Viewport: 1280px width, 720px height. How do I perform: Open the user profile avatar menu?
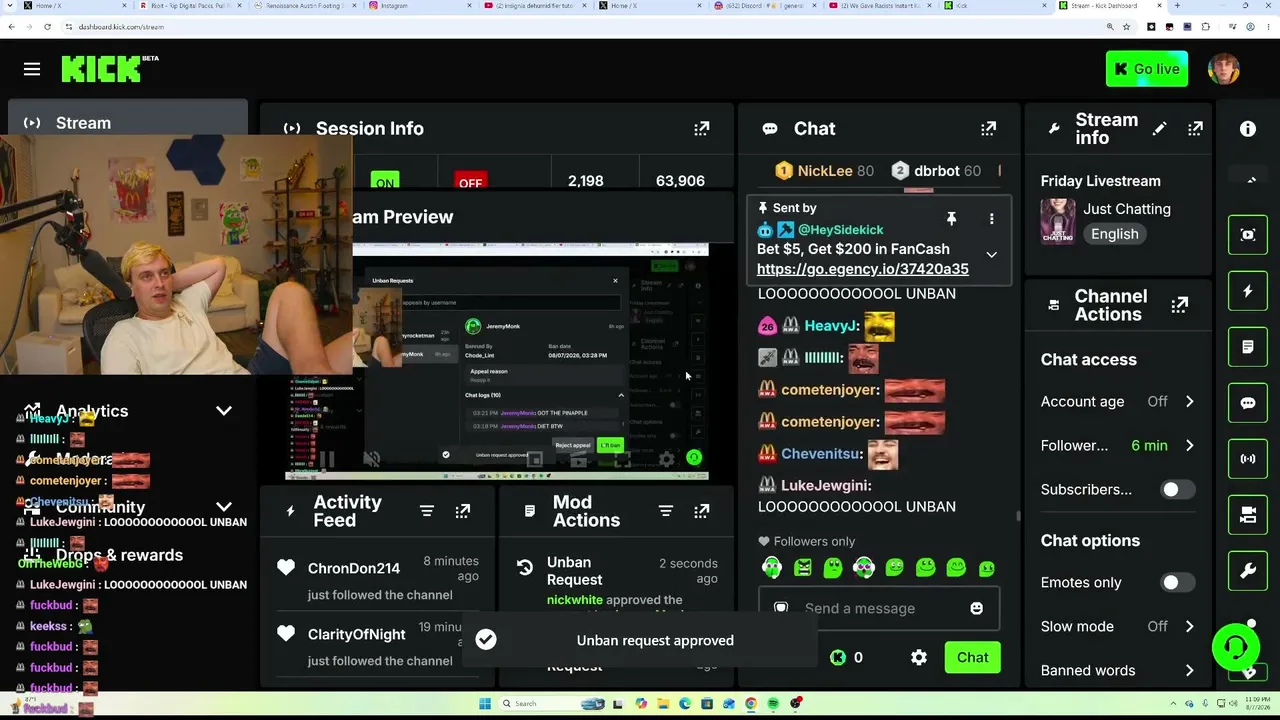pos(1223,69)
